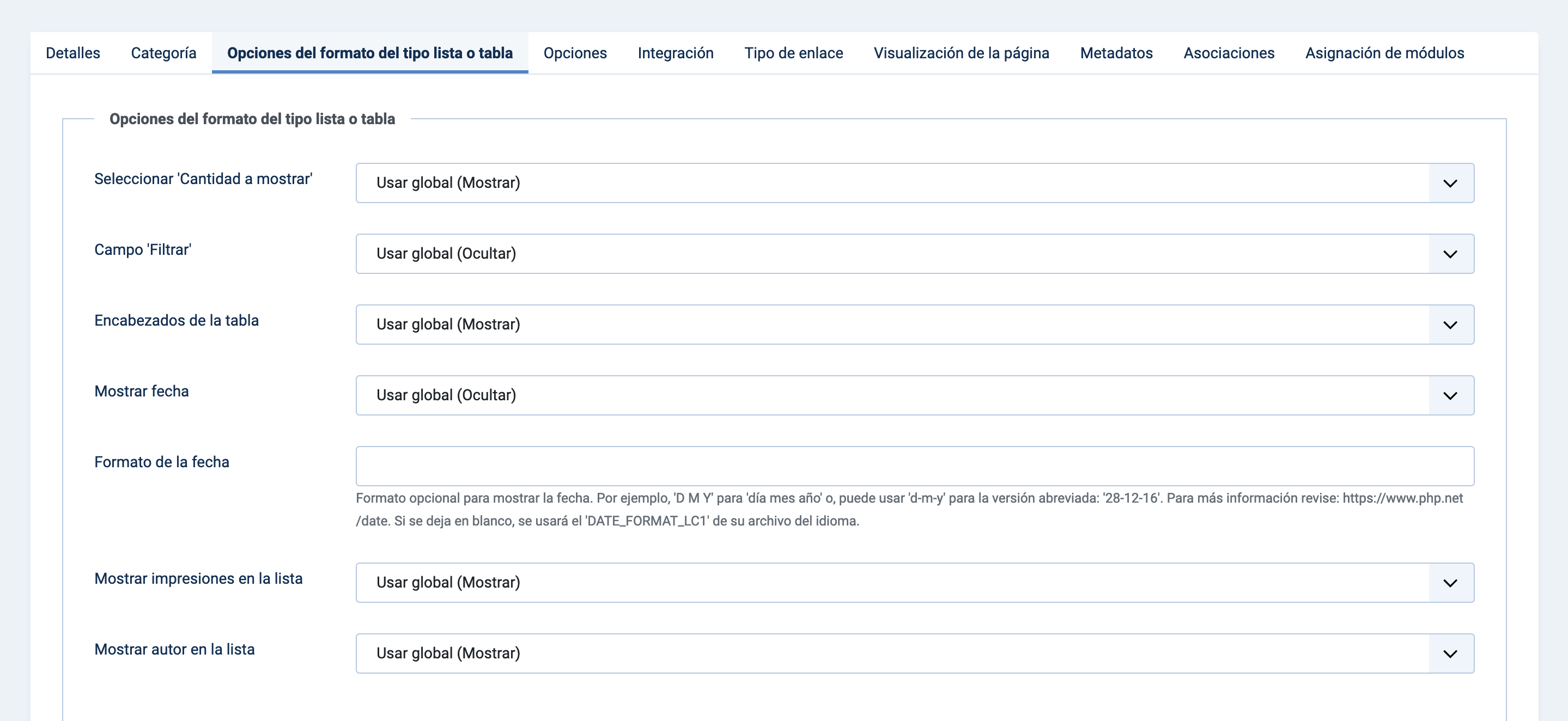Go to the Opciones tab
The height and width of the screenshot is (721, 1568).
(x=575, y=53)
